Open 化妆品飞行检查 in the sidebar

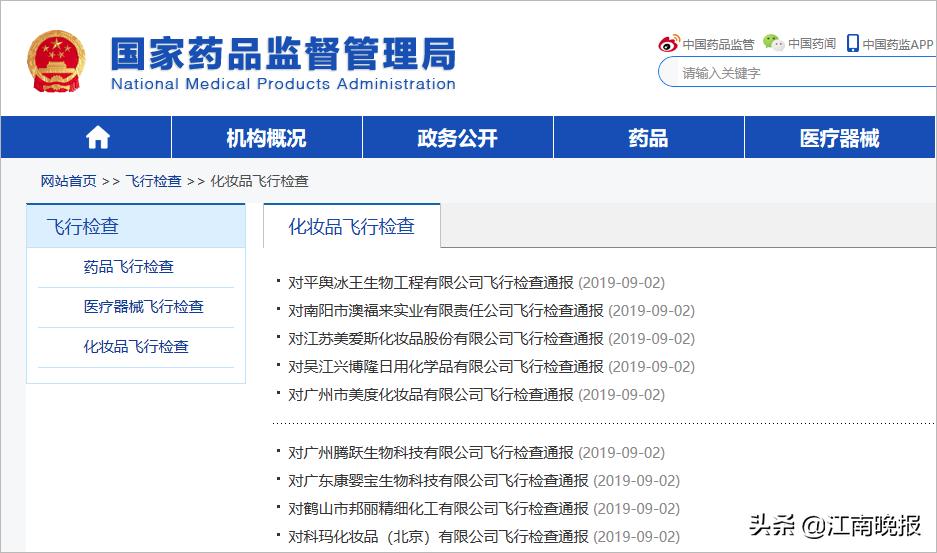(136, 347)
